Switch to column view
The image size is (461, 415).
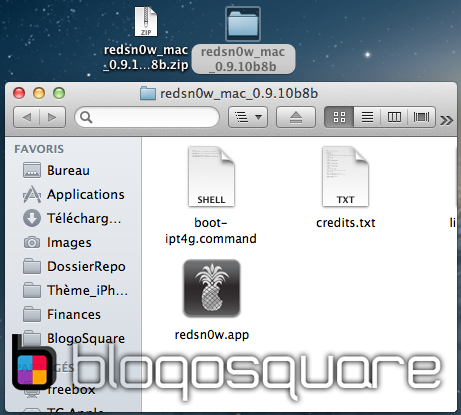pos(394,117)
